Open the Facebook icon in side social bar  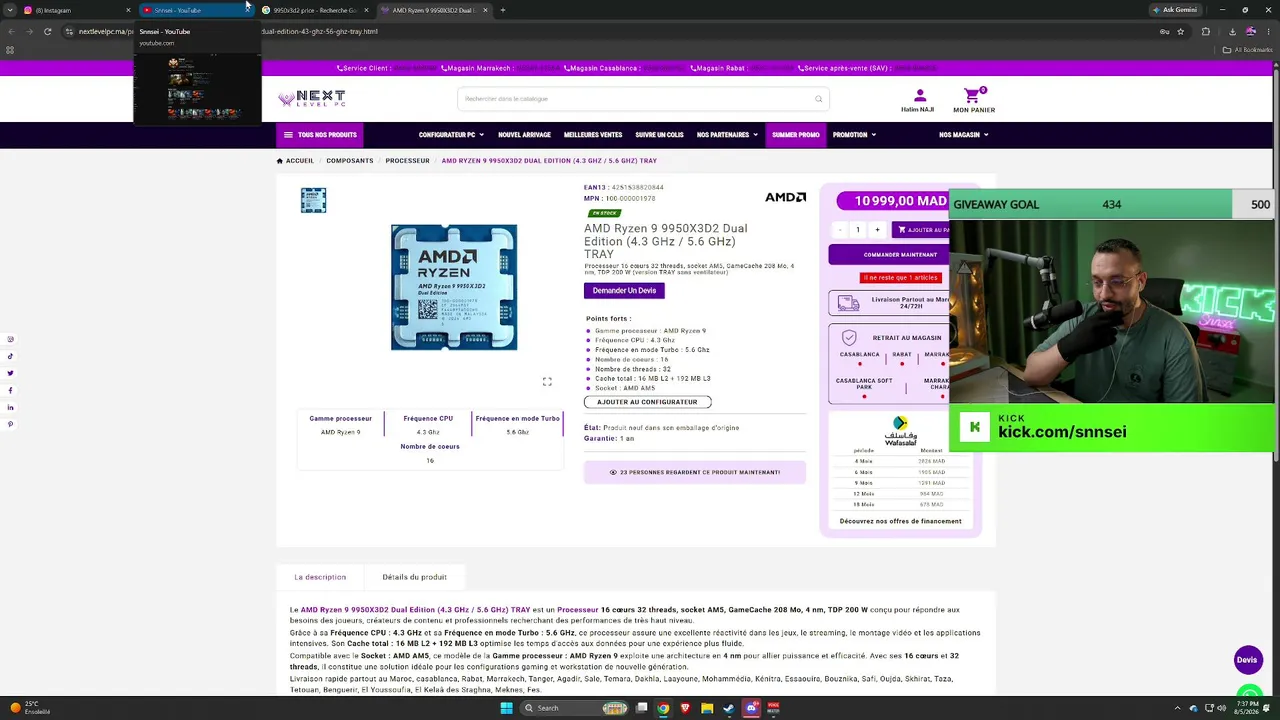(x=10, y=390)
